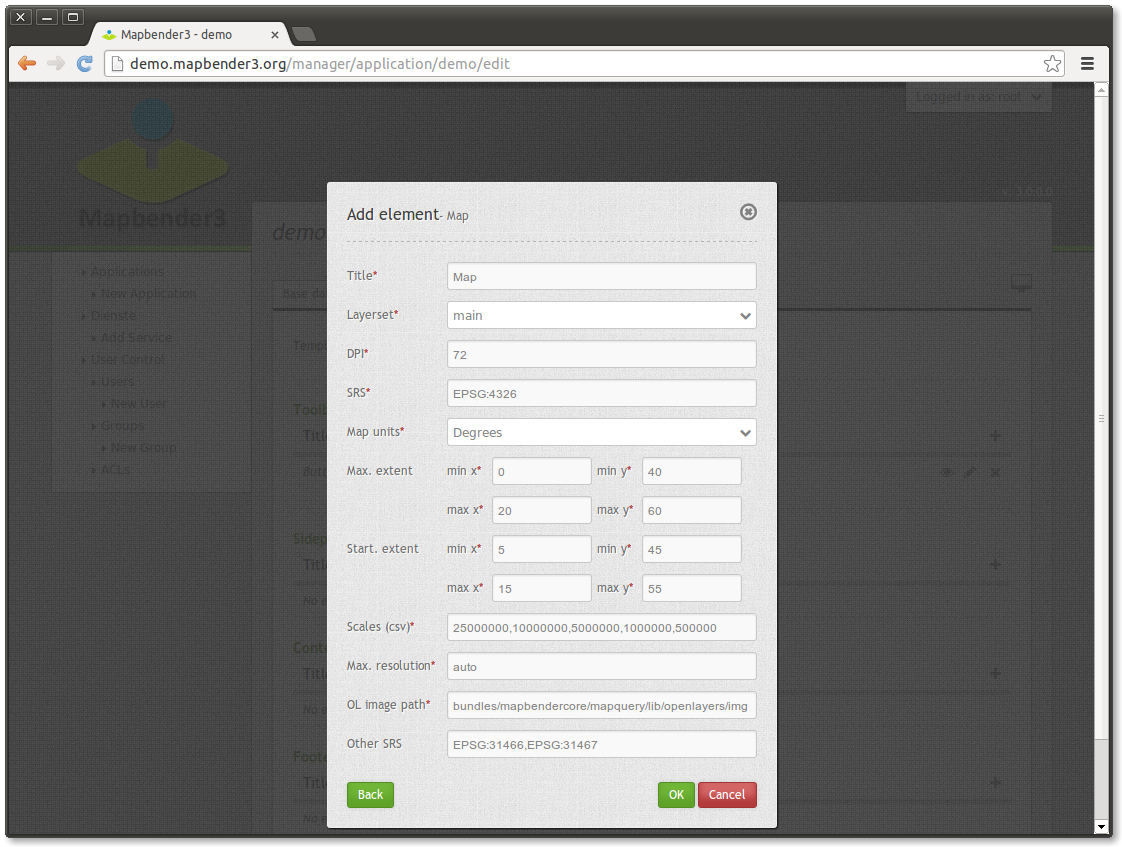1122x847 pixels.
Task: Click Max. extent min y field
Action: pos(691,471)
